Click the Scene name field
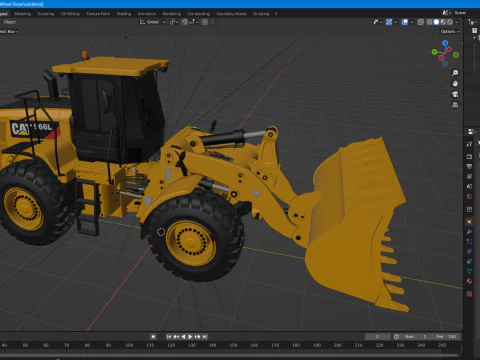The height and width of the screenshot is (360, 480). coord(466,13)
